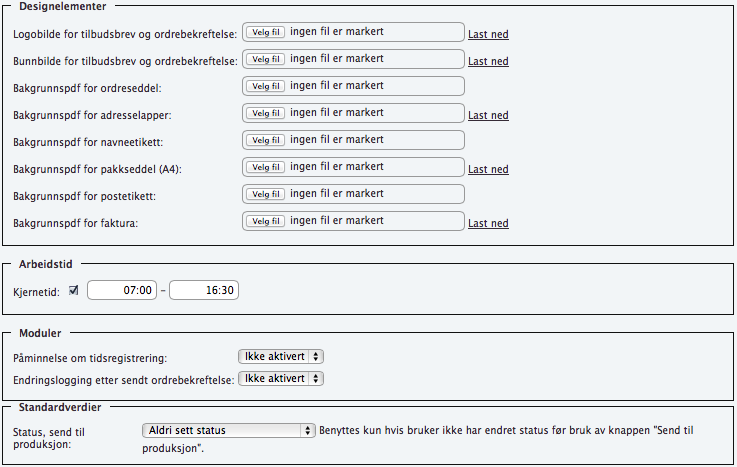
Task: Choose file for Bunnbilde for tilbudsbrev
Action: coord(266,59)
